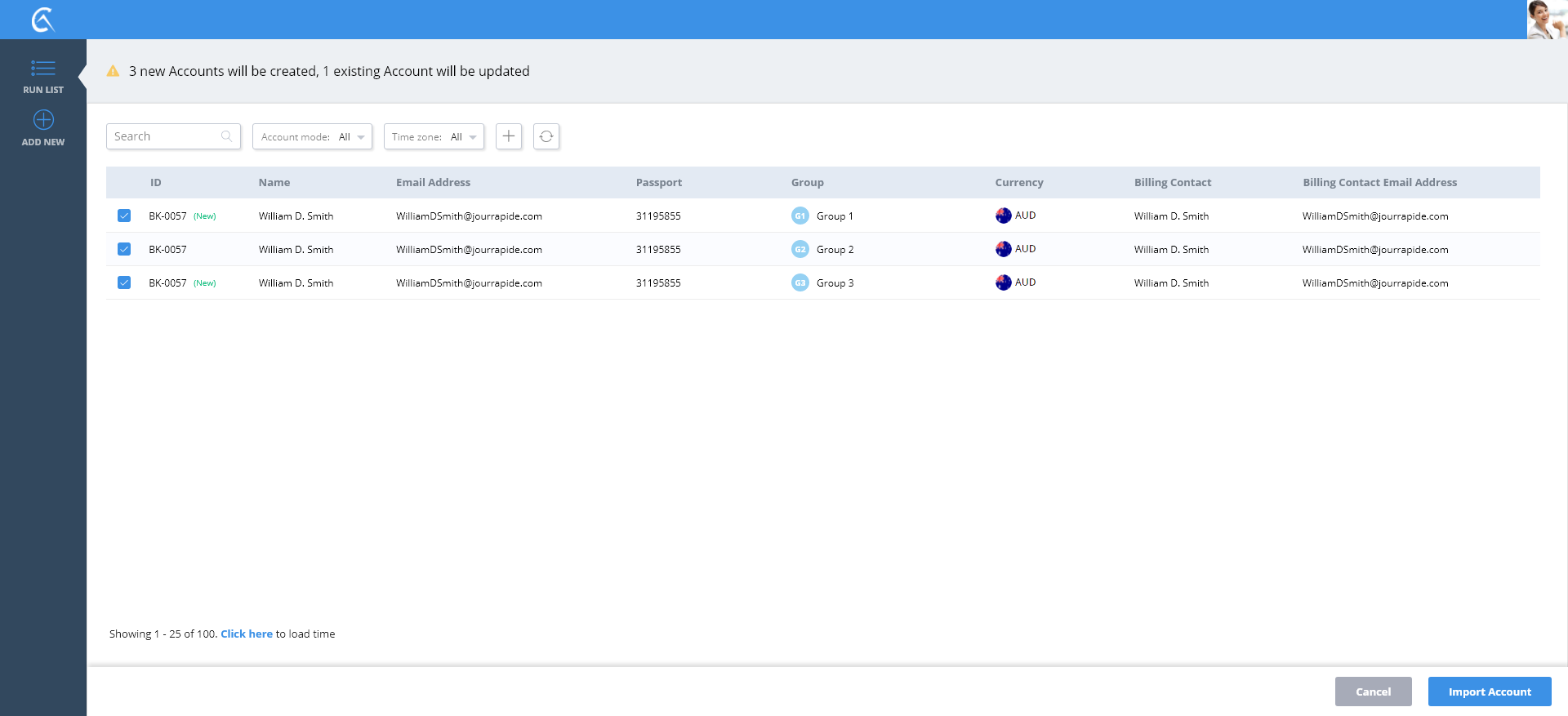The width and height of the screenshot is (1568, 716).
Task: Click the G3 group badge icon
Action: 800,283
